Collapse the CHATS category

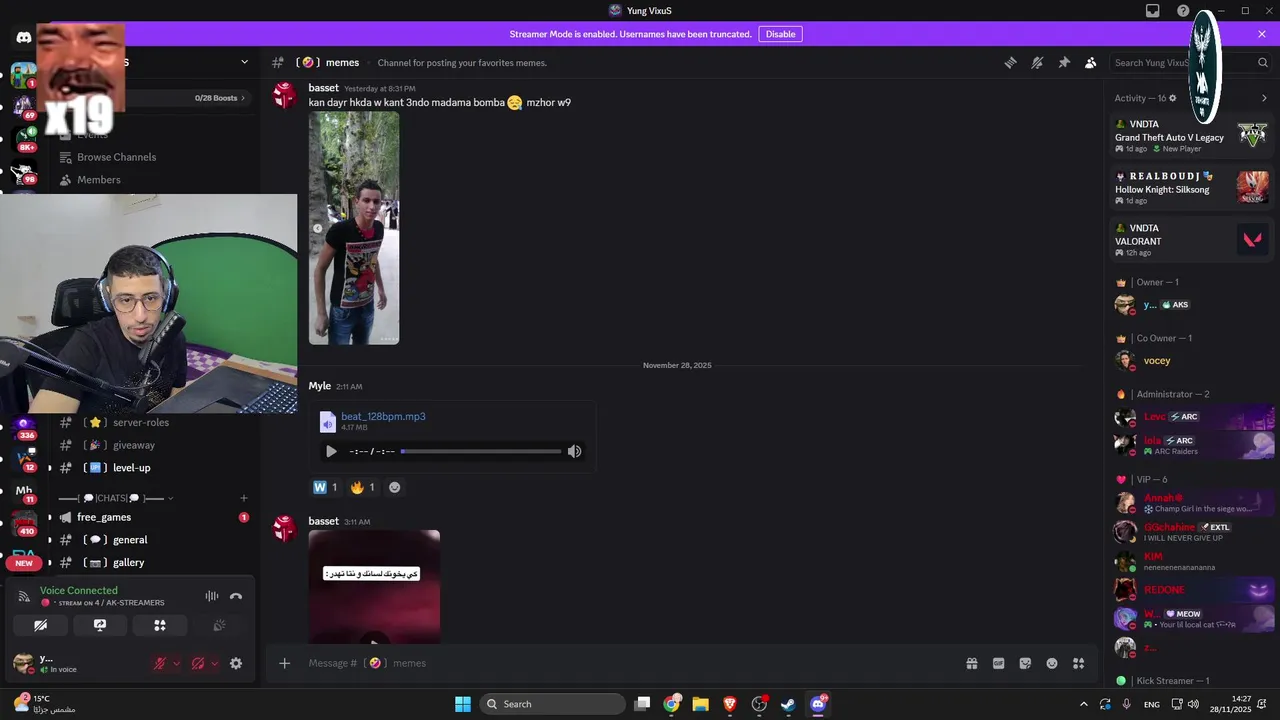115,498
